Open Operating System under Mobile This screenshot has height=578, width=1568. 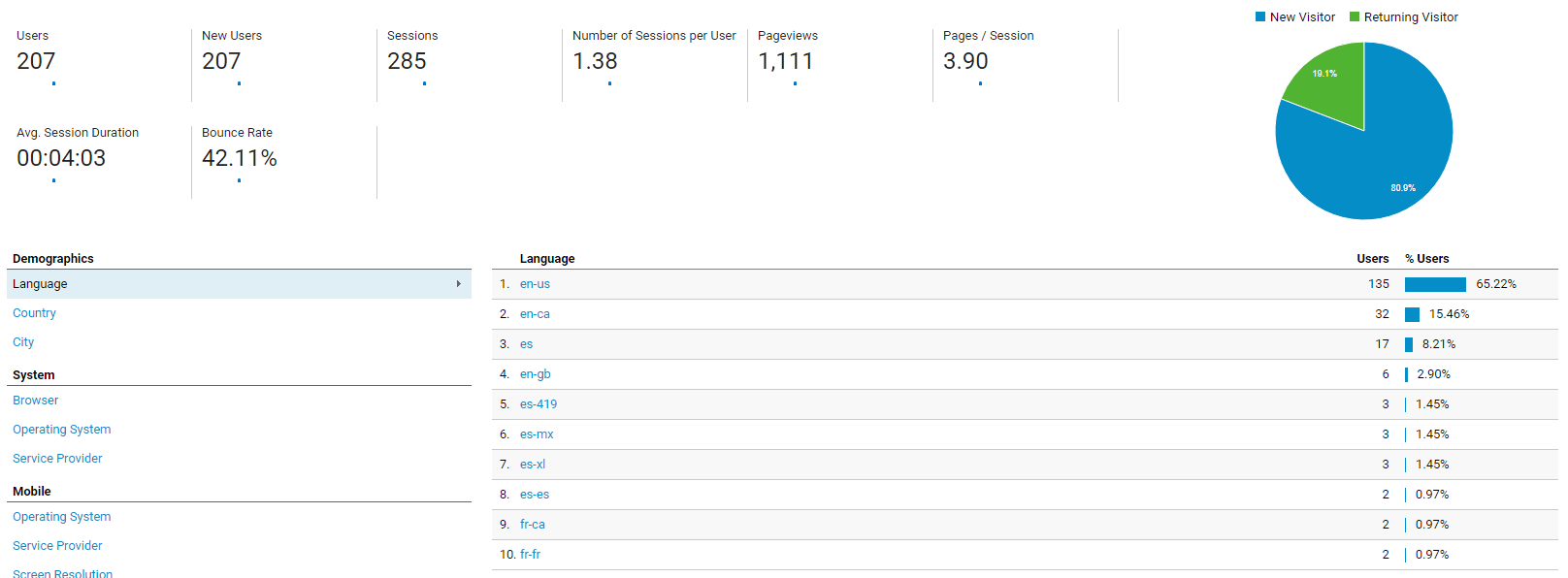pos(61,517)
